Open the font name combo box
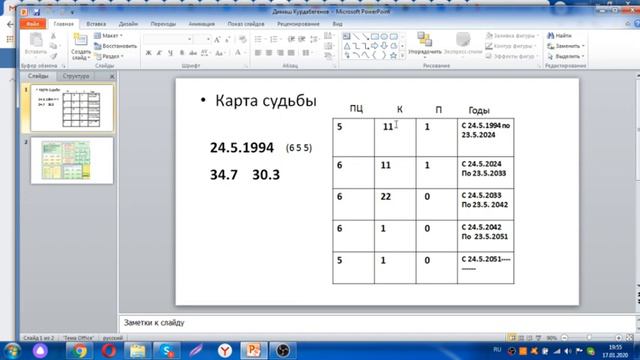Viewport: 640px width, 360px height. pyautogui.click(x=168, y=39)
